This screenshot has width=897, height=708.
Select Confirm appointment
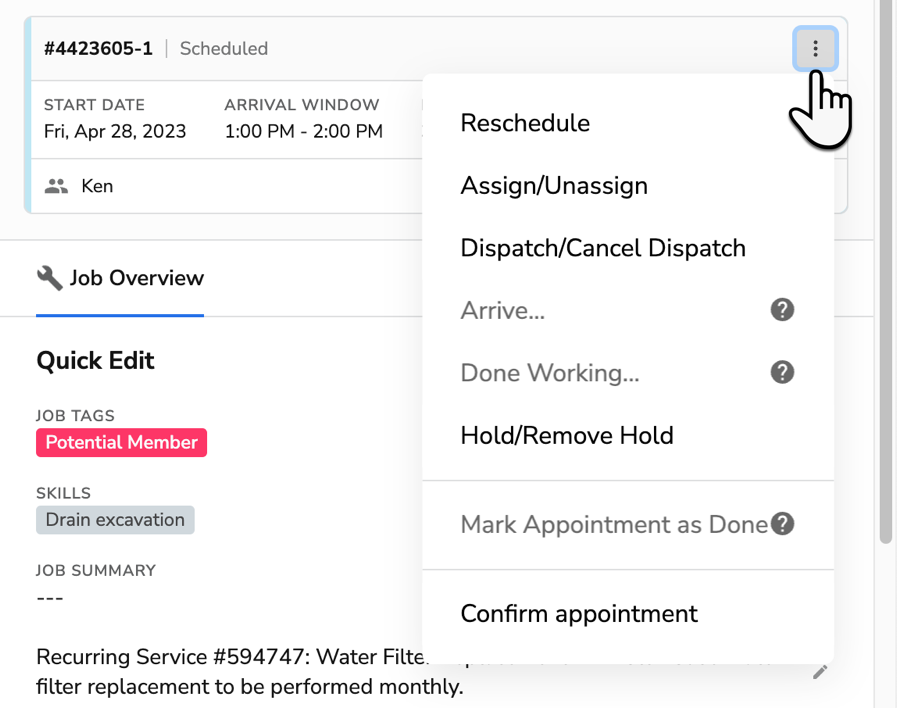click(579, 614)
